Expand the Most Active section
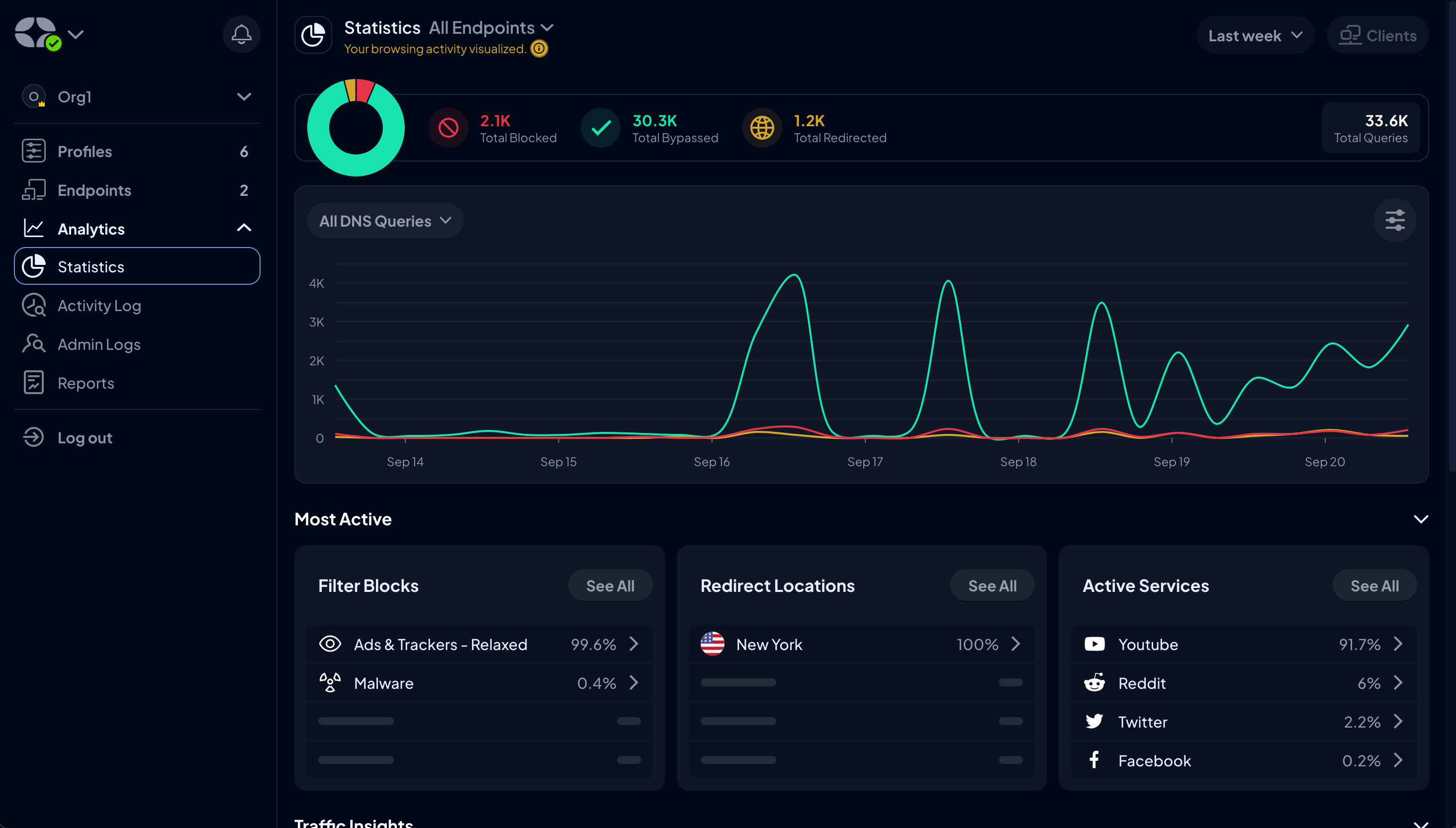 (x=1420, y=519)
